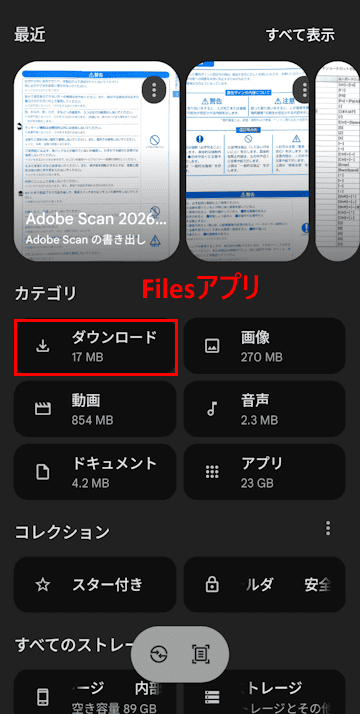This screenshot has width=360, height=714.
Task: Open the ドキュメント category
Action: 95,472
